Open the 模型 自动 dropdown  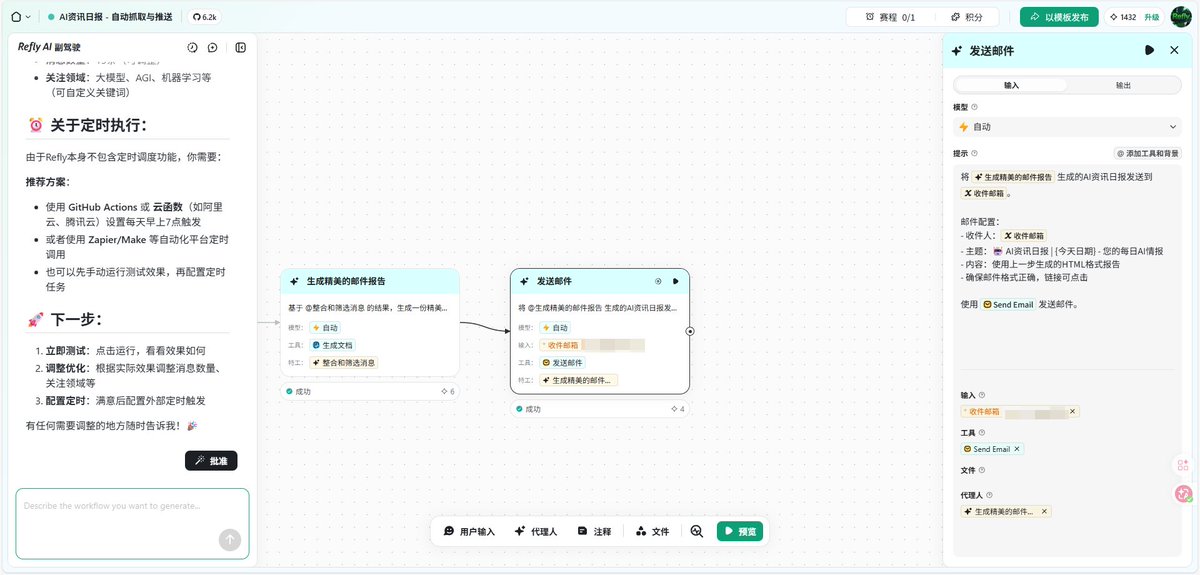pos(1068,127)
